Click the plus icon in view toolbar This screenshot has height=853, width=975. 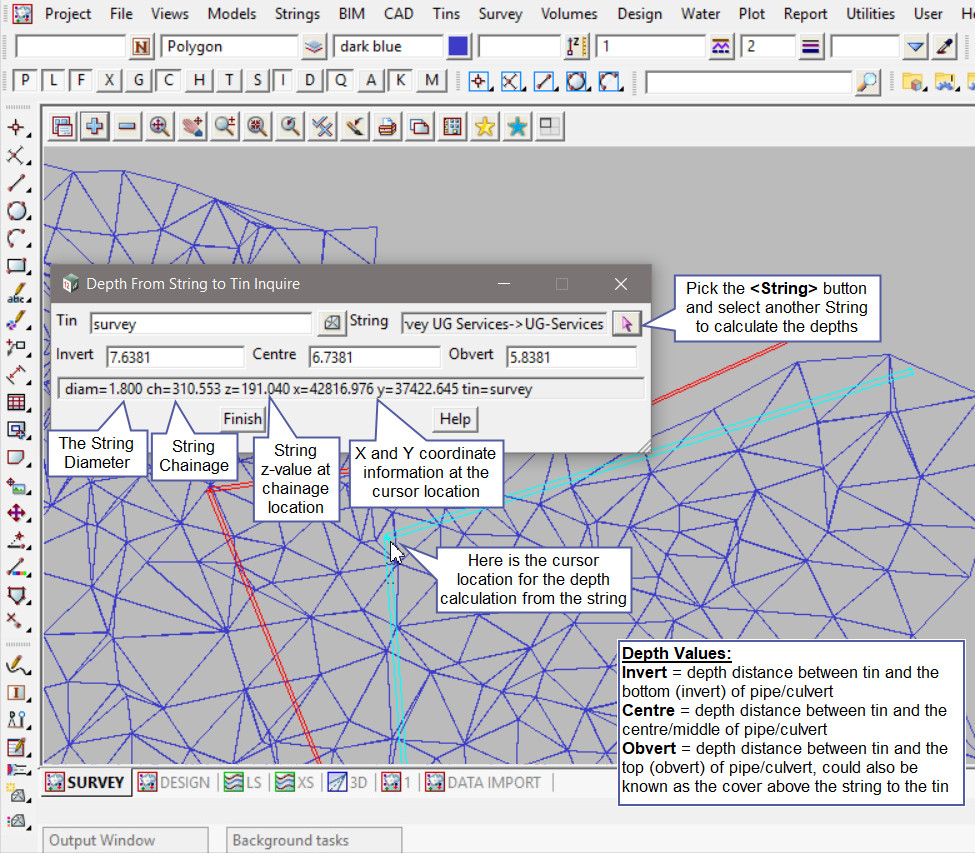click(94, 126)
